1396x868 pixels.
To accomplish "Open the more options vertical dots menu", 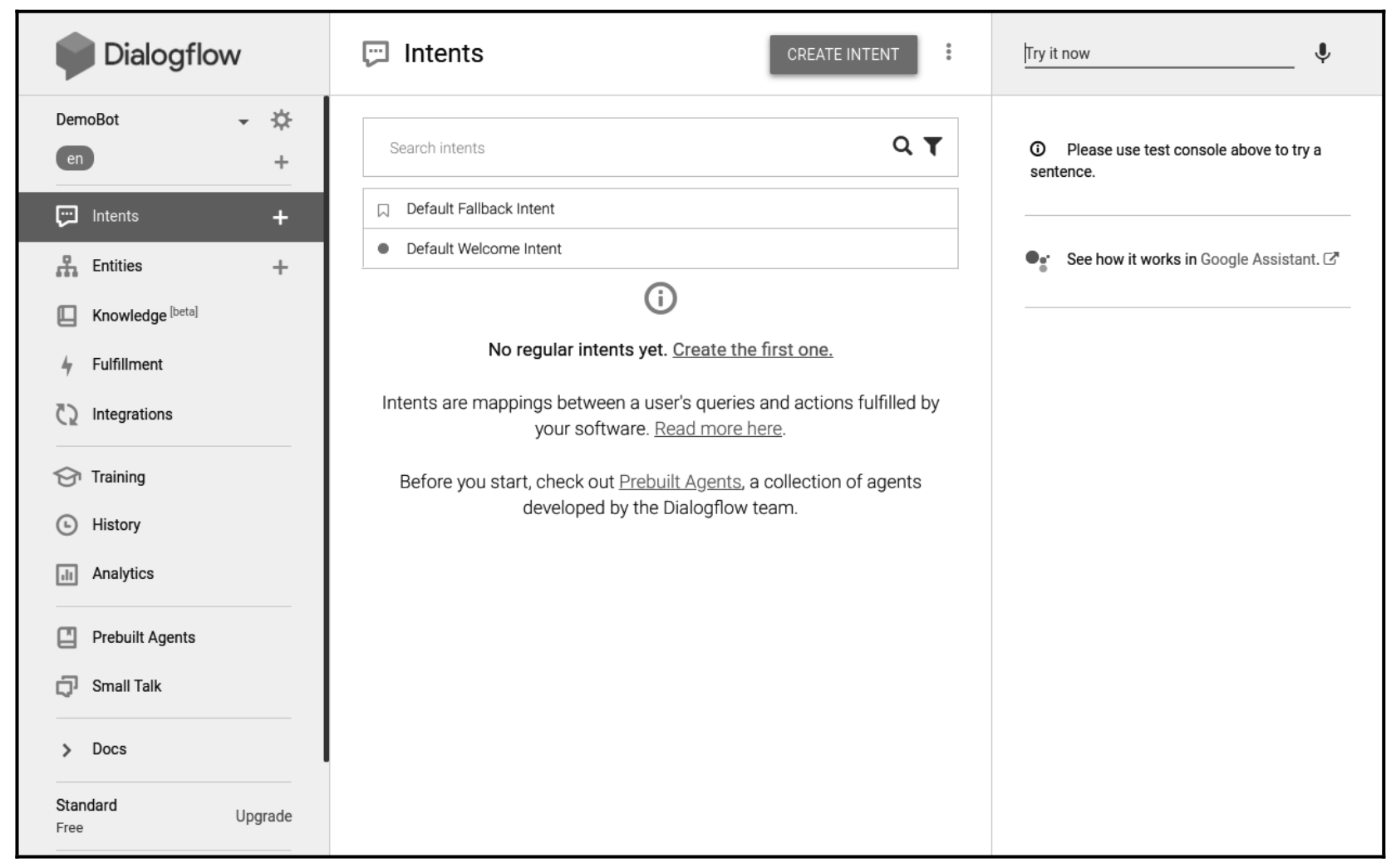I will tap(948, 52).
